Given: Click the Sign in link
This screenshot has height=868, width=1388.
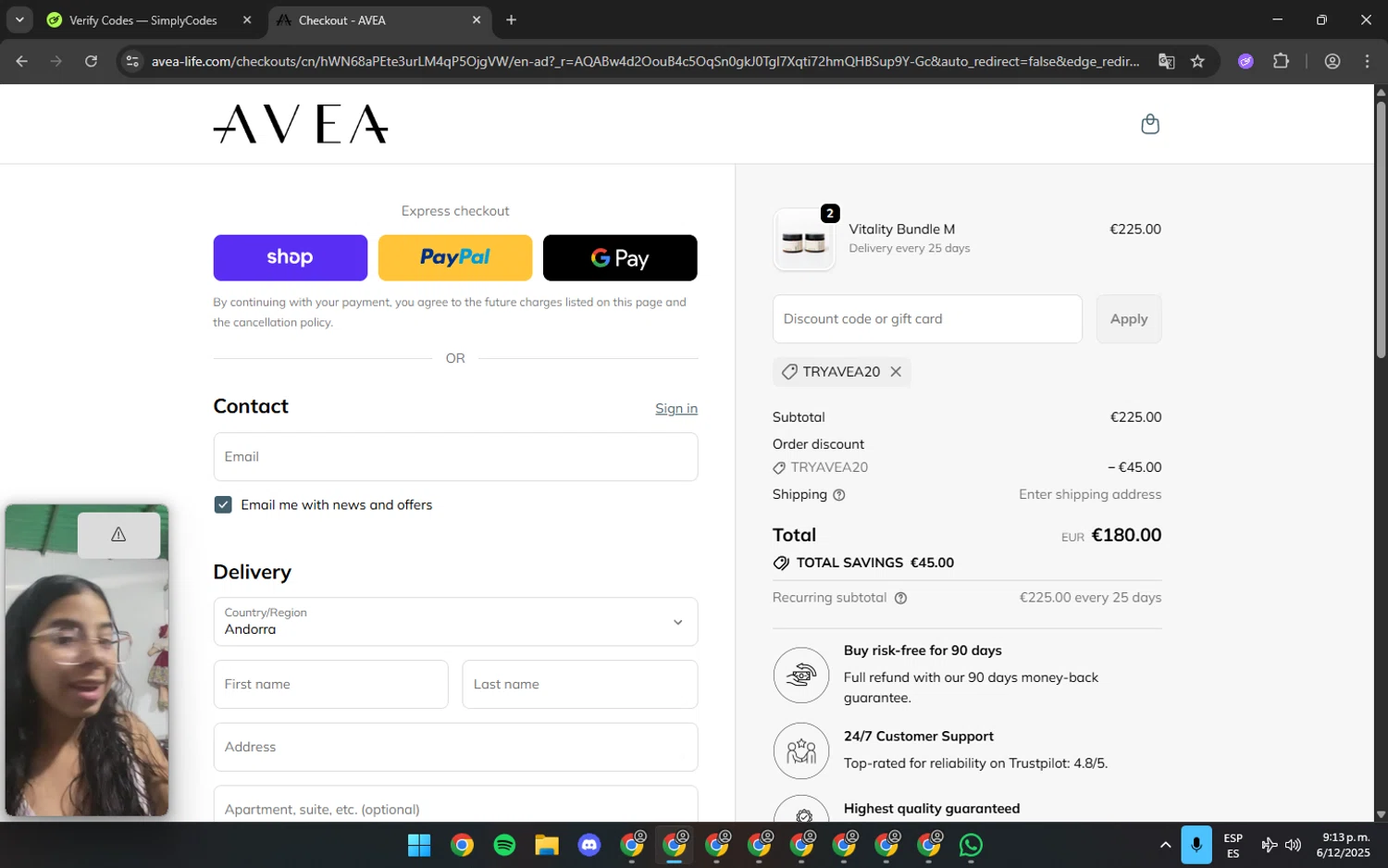Looking at the screenshot, I should [x=676, y=408].
